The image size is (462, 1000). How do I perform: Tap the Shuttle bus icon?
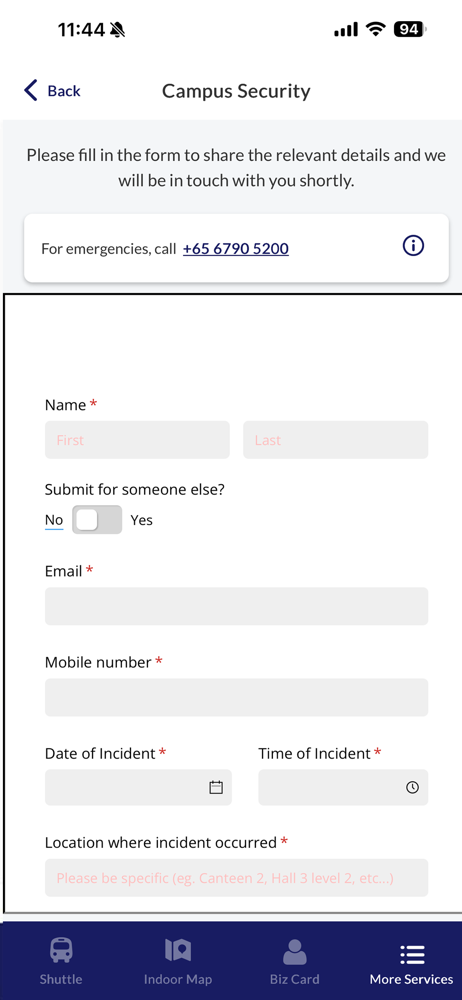point(61,951)
